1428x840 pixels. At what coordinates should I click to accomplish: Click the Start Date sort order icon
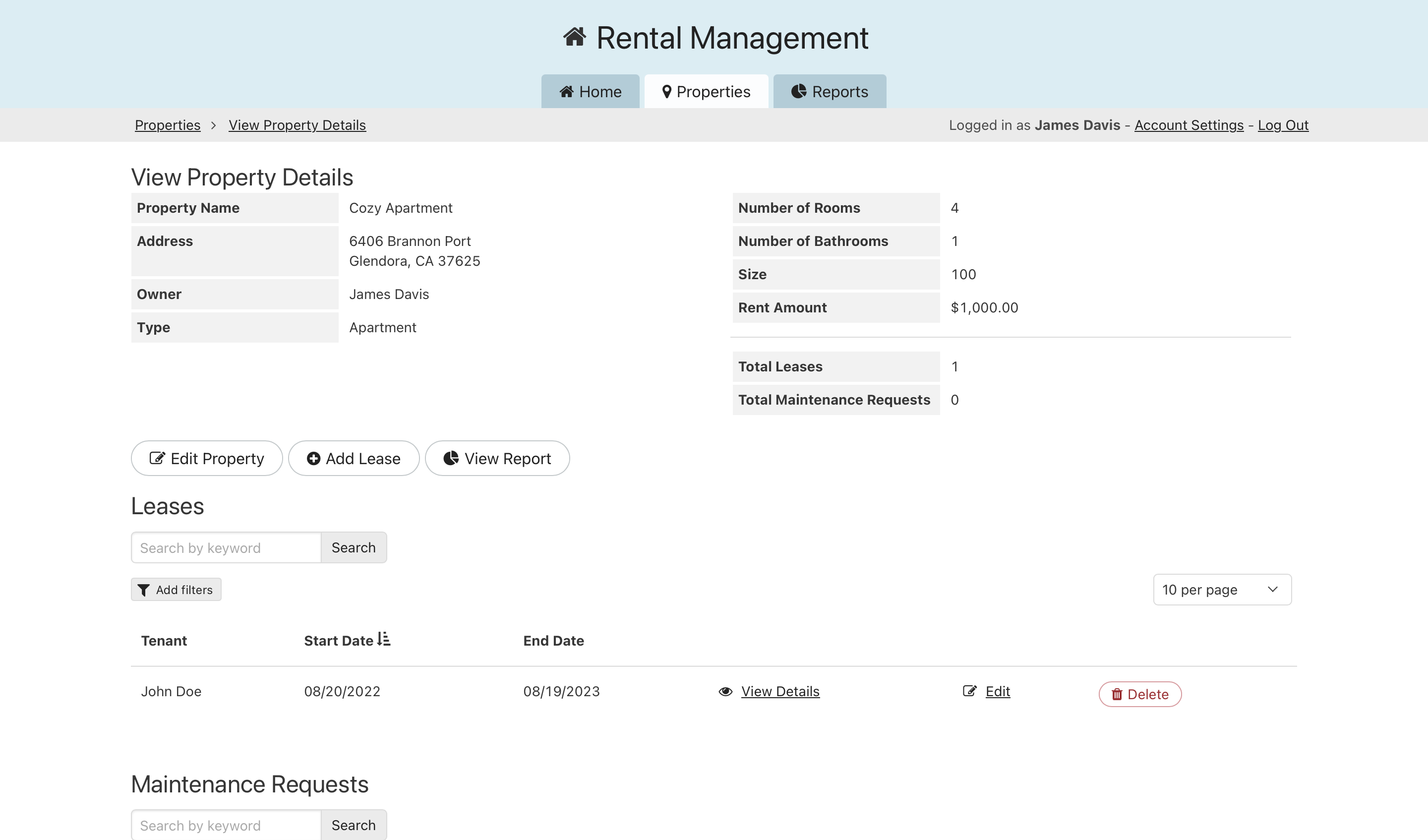384,639
